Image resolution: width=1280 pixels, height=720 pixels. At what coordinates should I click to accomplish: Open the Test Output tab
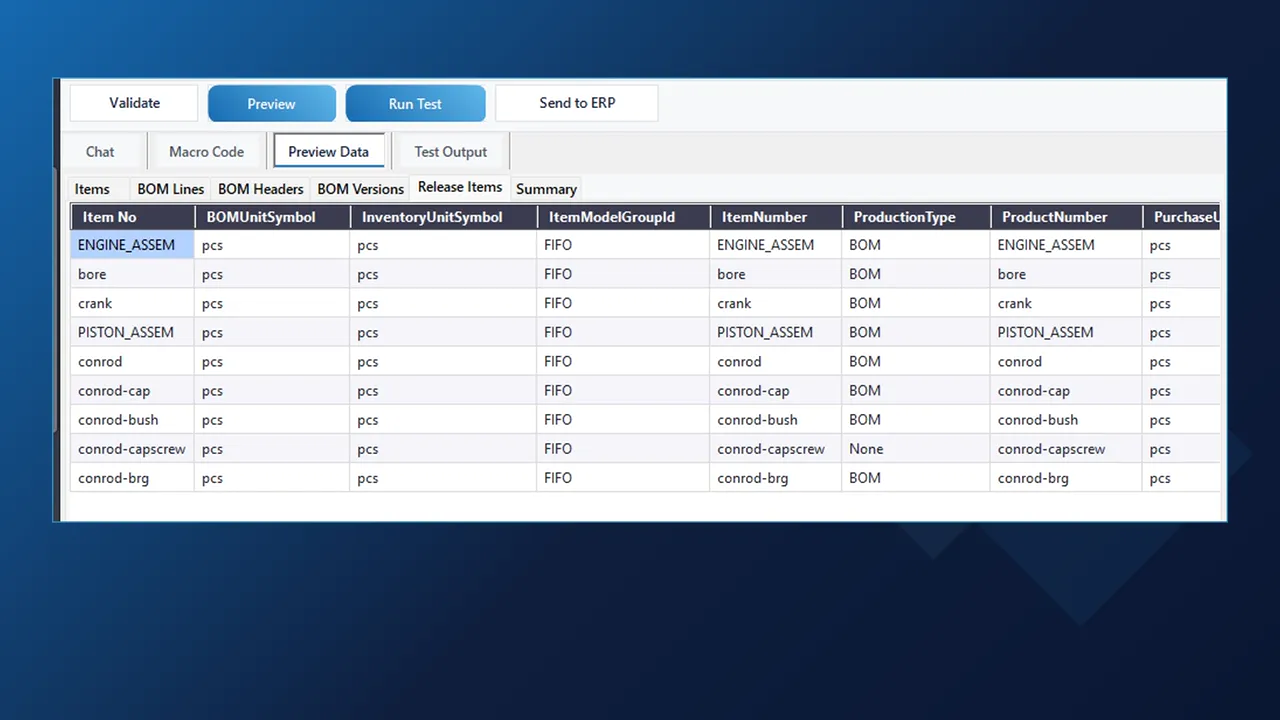point(451,152)
